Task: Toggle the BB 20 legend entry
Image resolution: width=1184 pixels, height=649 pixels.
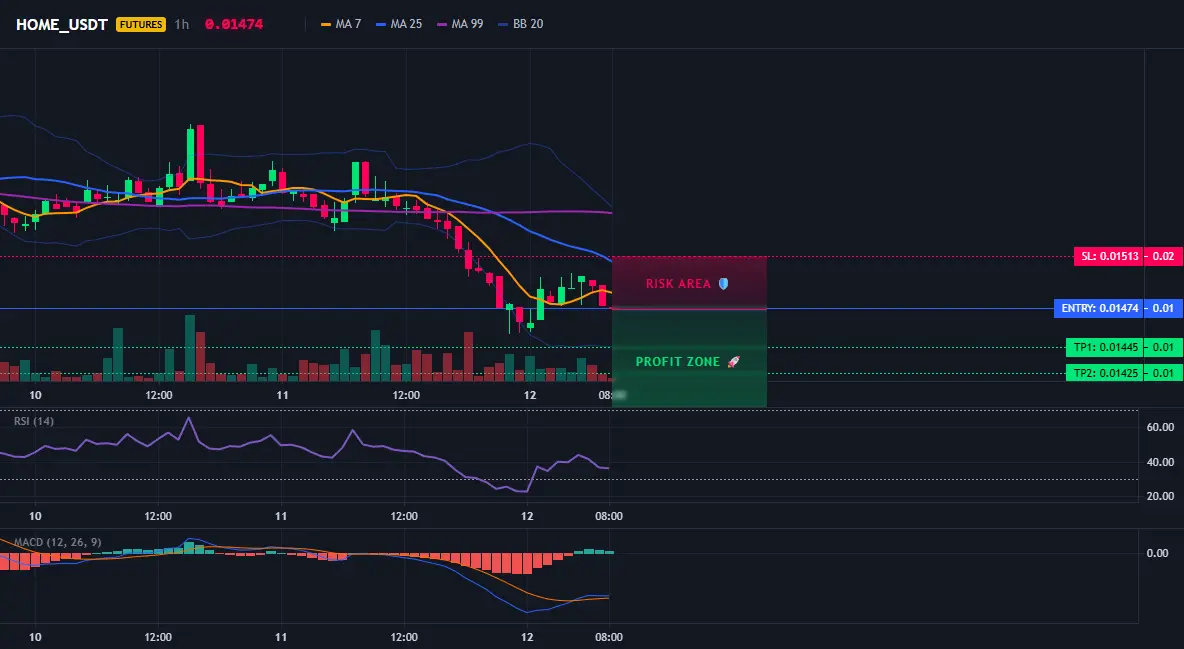Action: 521,24
